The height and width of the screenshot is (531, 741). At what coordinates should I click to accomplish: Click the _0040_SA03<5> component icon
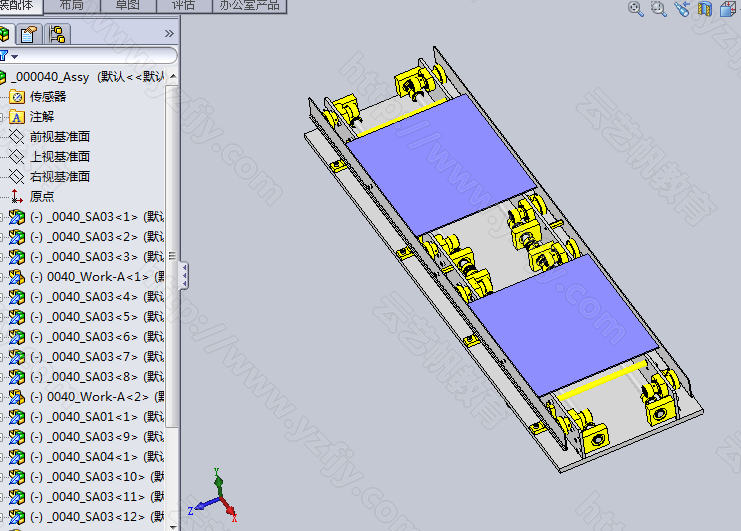pyautogui.click(x=17, y=317)
